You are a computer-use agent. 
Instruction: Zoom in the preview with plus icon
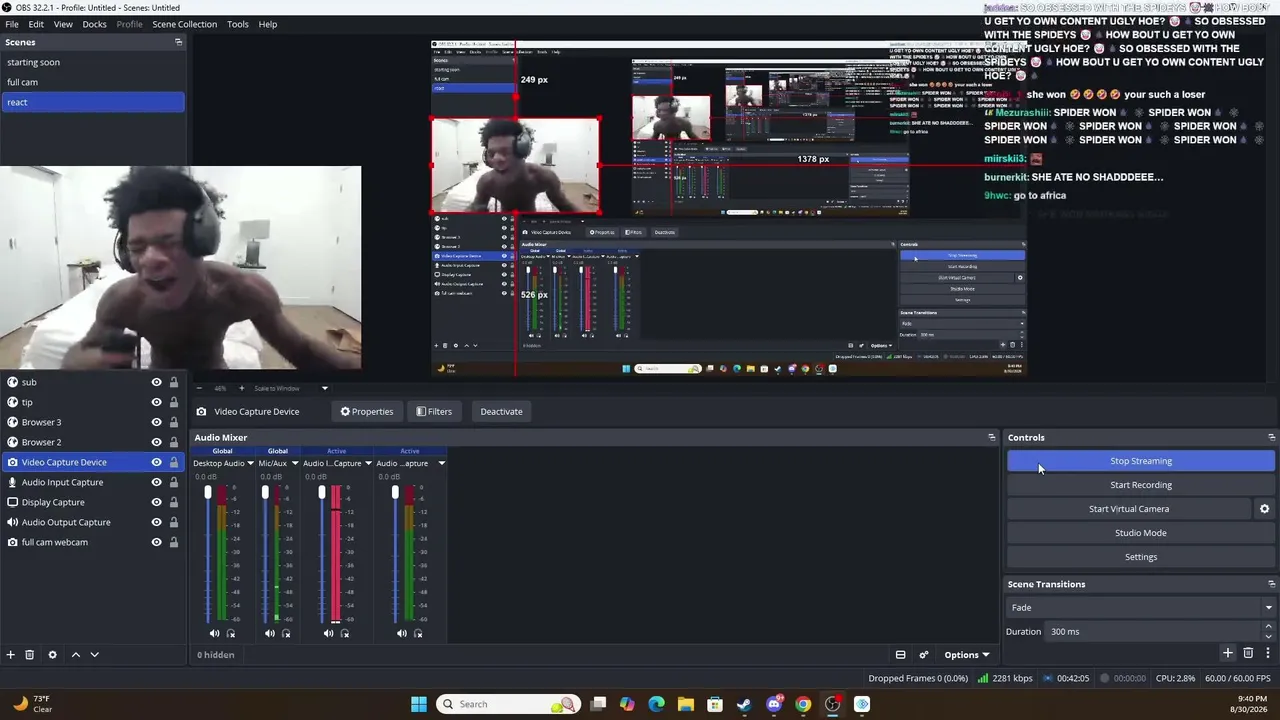241,388
